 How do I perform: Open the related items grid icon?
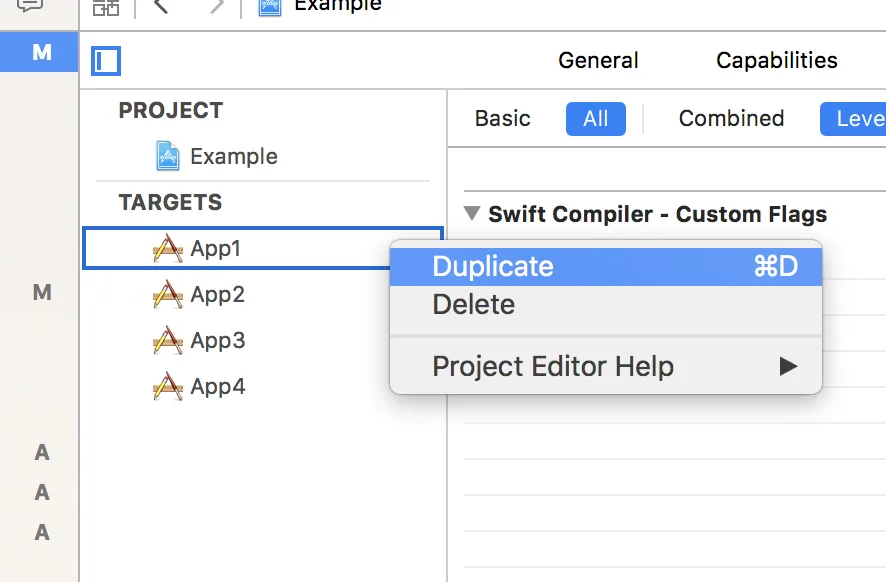point(106,6)
